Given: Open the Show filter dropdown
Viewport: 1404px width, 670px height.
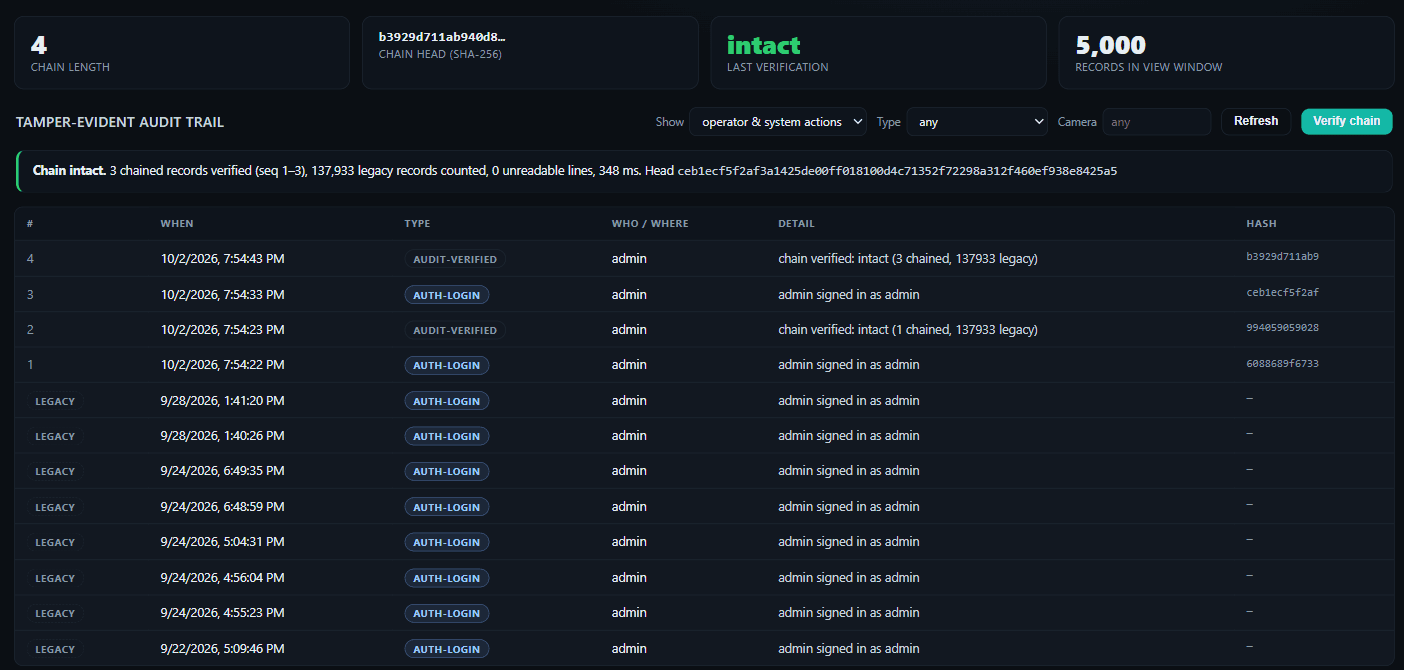Looking at the screenshot, I should click(778, 122).
